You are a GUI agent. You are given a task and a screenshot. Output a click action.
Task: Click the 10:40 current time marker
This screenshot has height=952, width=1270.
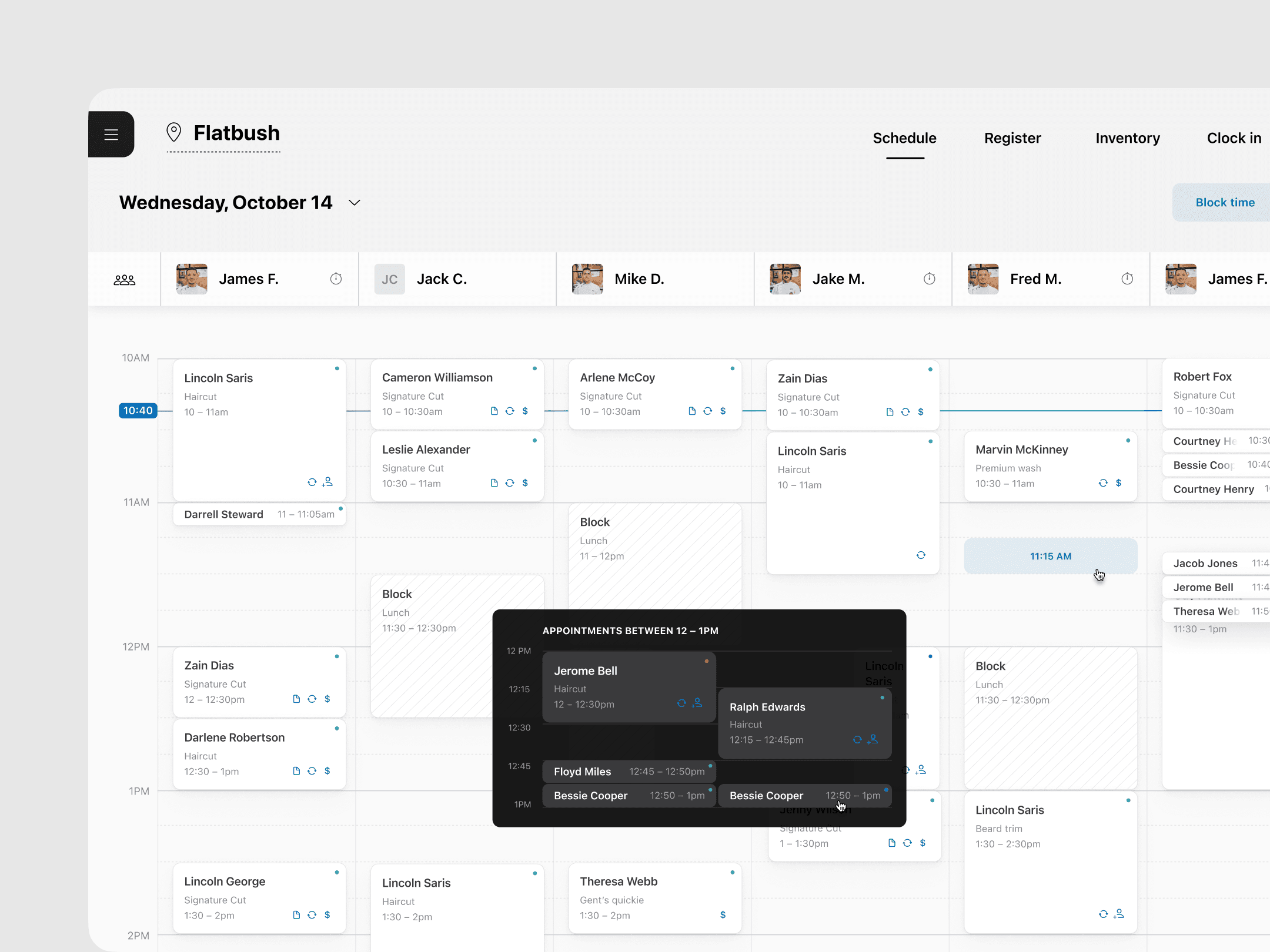pos(138,411)
